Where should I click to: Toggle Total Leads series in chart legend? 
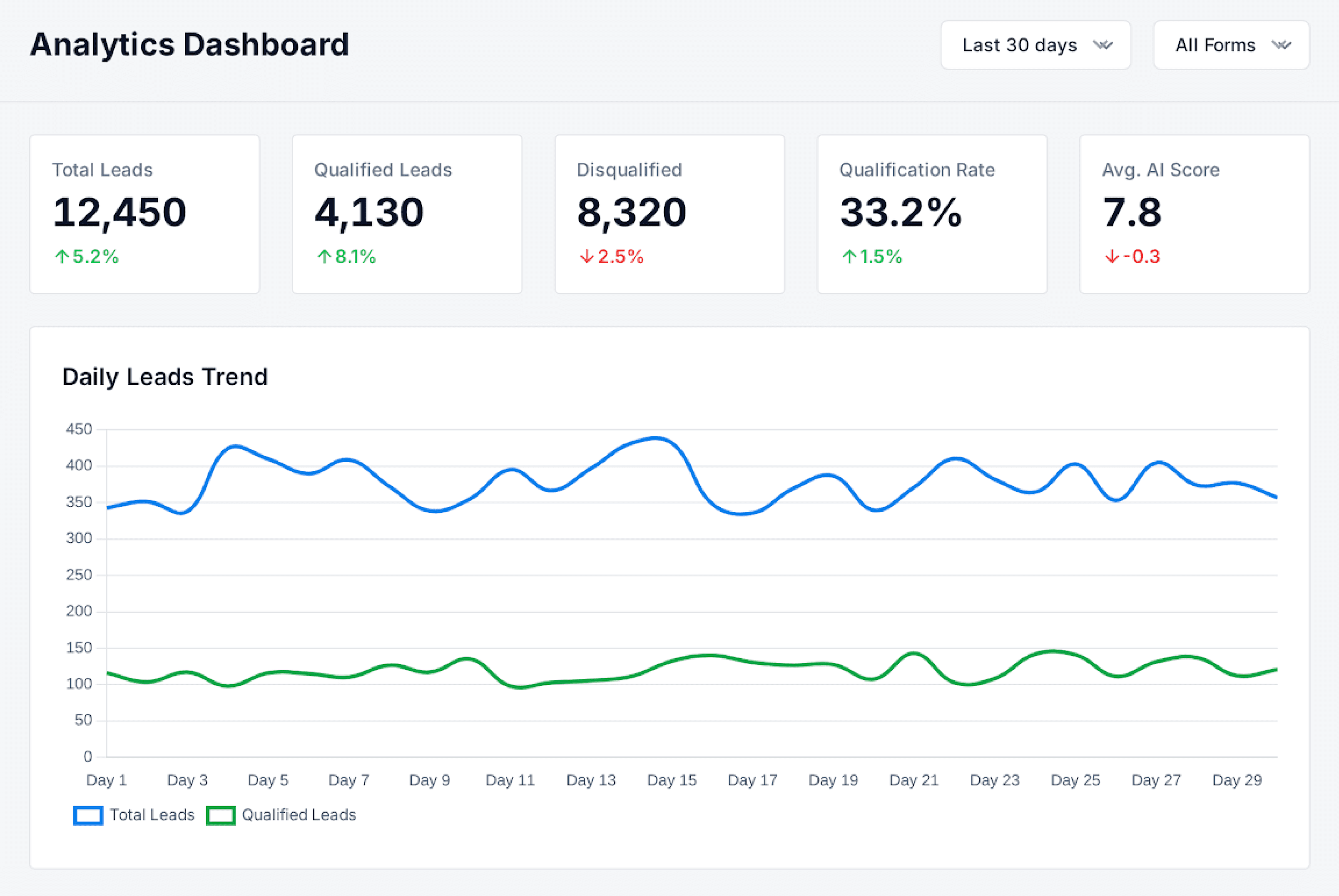tap(152, 815)
